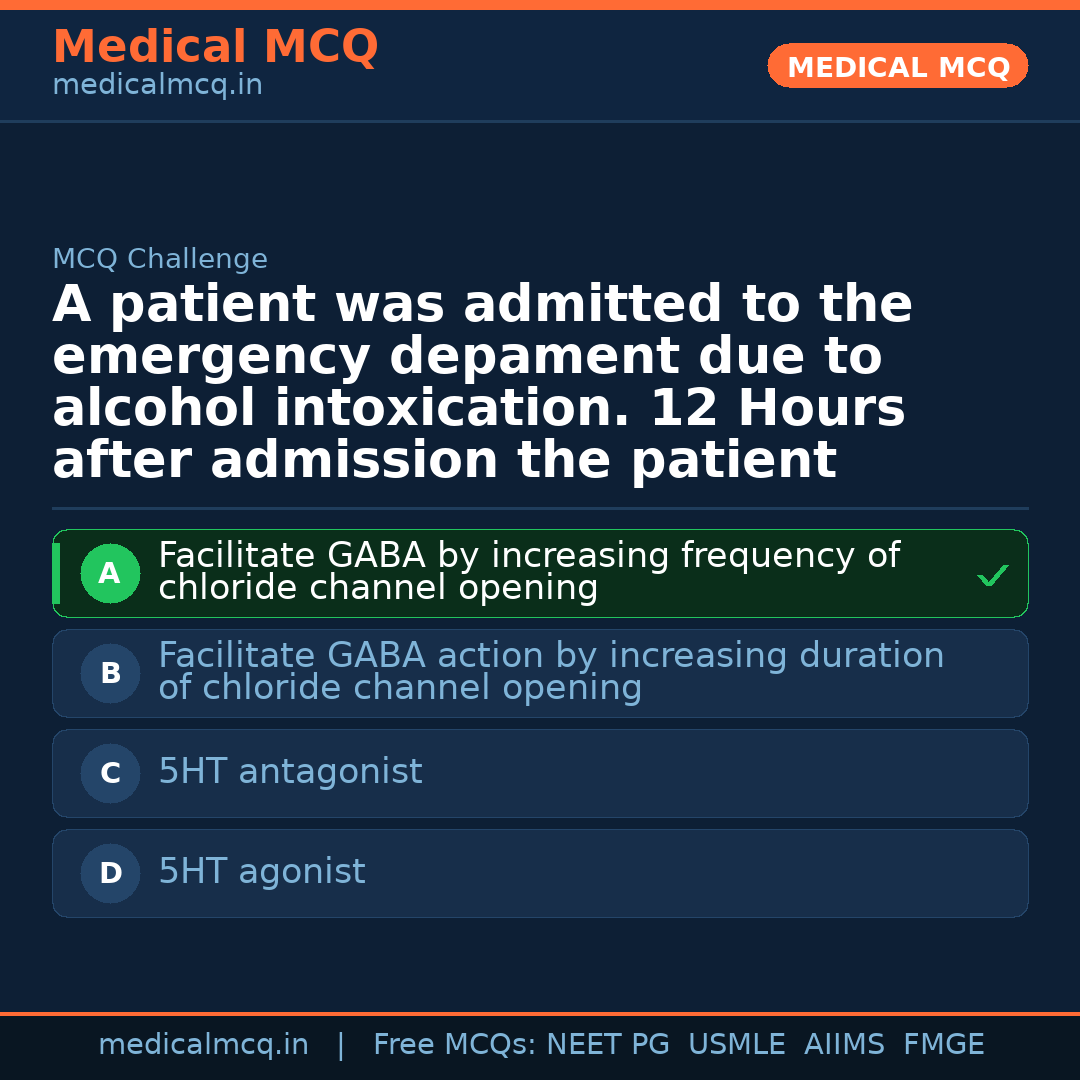Screen dimensions: 1080x1080
Task: Select the B letter circle
Action: coord(110,674)
